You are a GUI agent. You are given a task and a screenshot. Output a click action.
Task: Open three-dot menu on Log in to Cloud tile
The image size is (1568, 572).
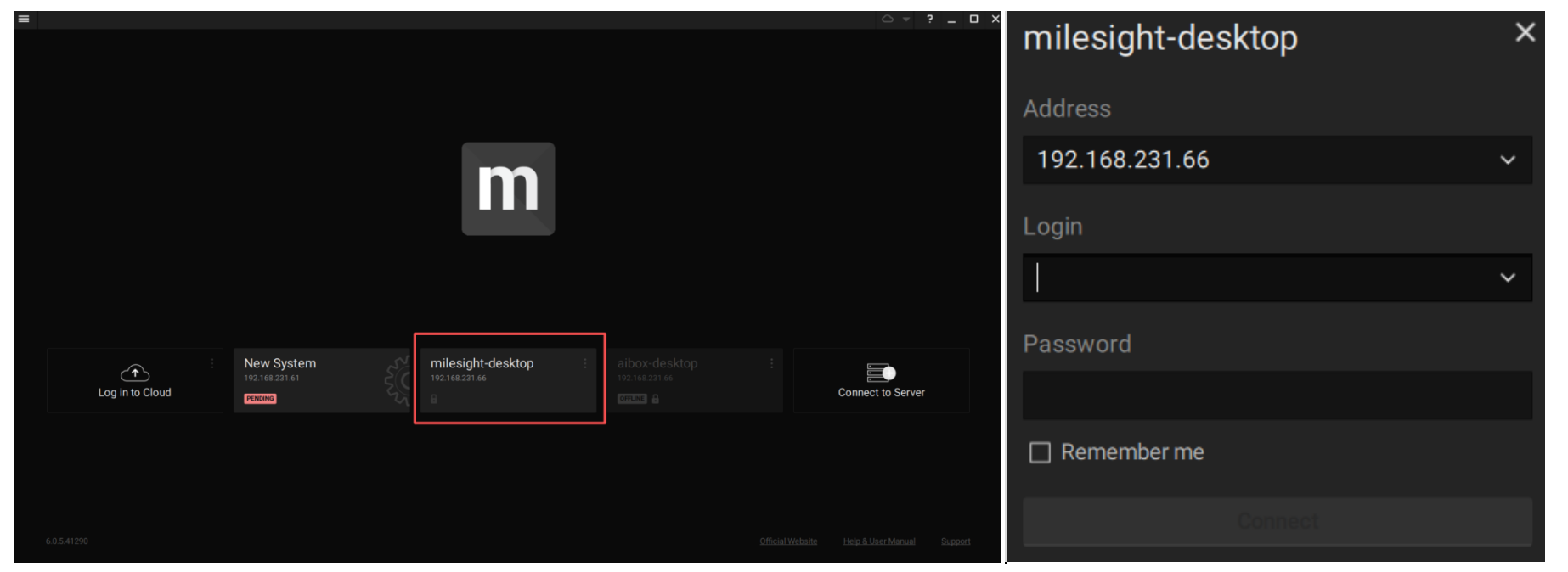212,363
